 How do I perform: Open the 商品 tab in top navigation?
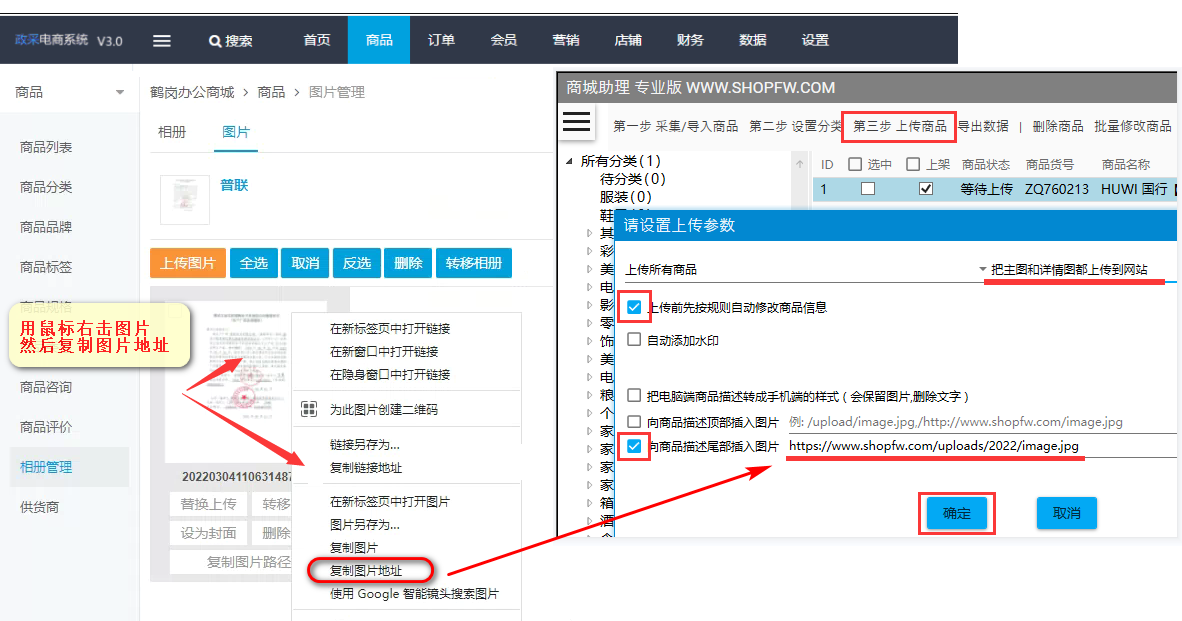click(378, 40)
